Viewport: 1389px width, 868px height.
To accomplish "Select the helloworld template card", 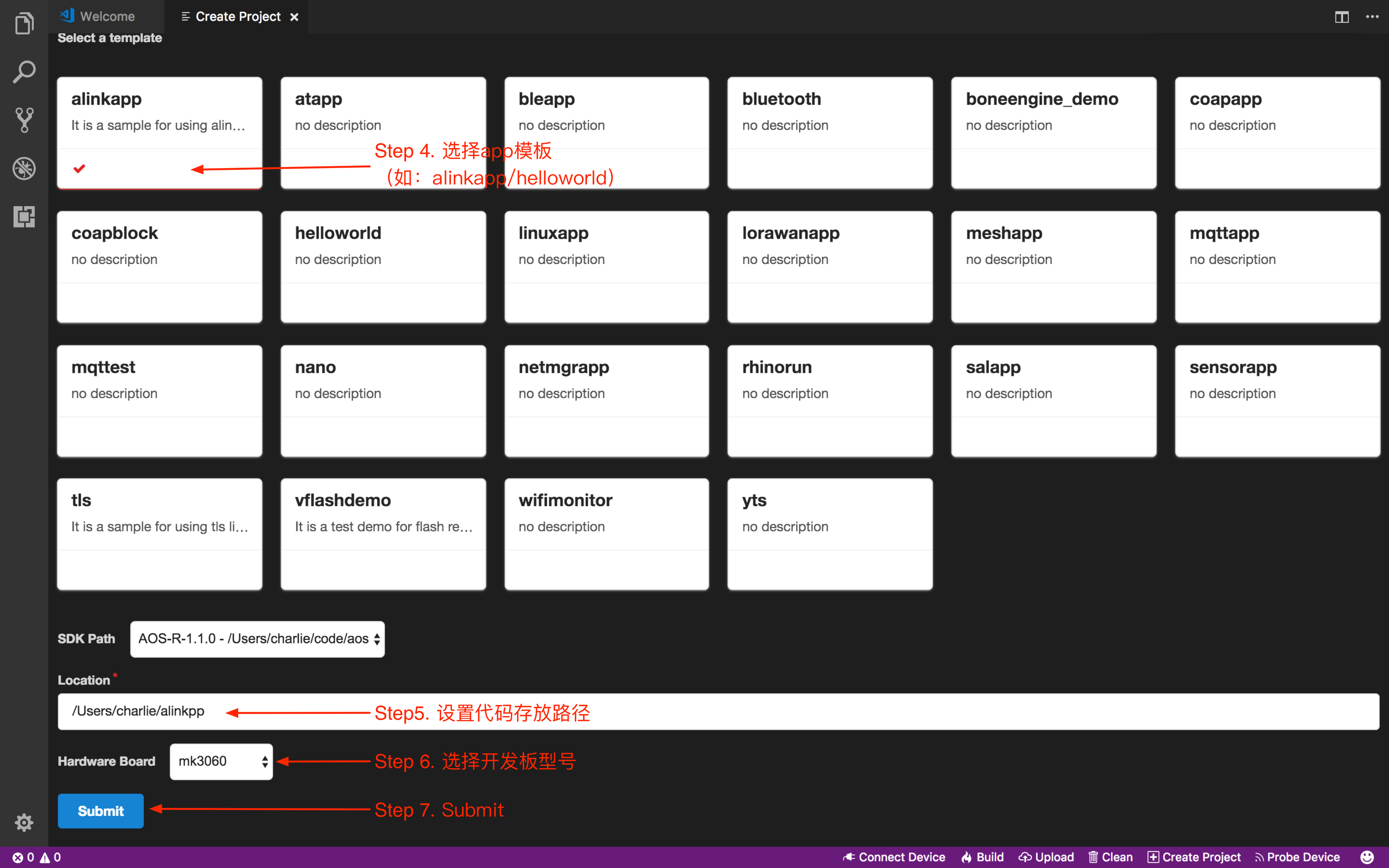I will coord(383,266).
